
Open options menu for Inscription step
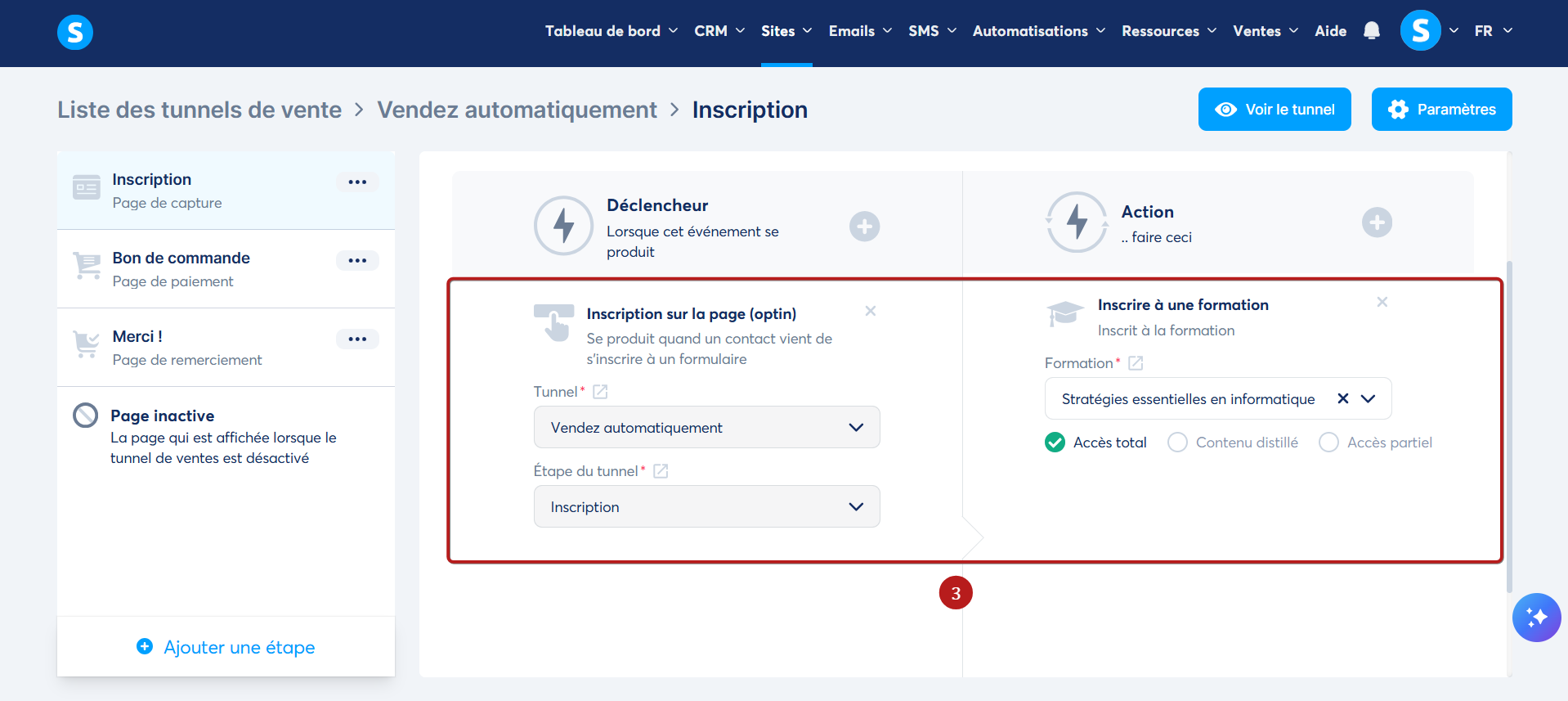(x=357, y=182)
